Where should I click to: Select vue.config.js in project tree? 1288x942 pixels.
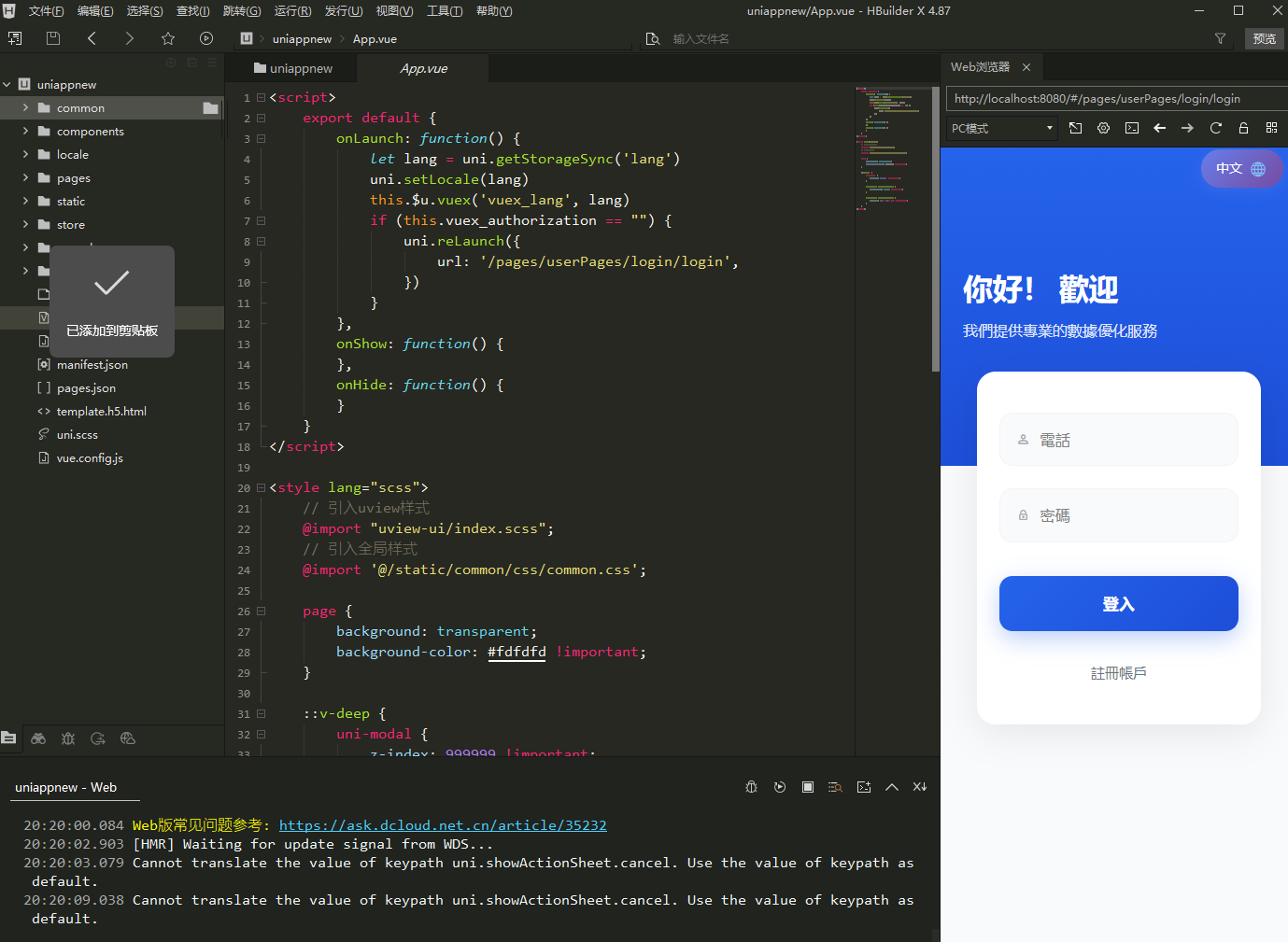click(90, 458)
